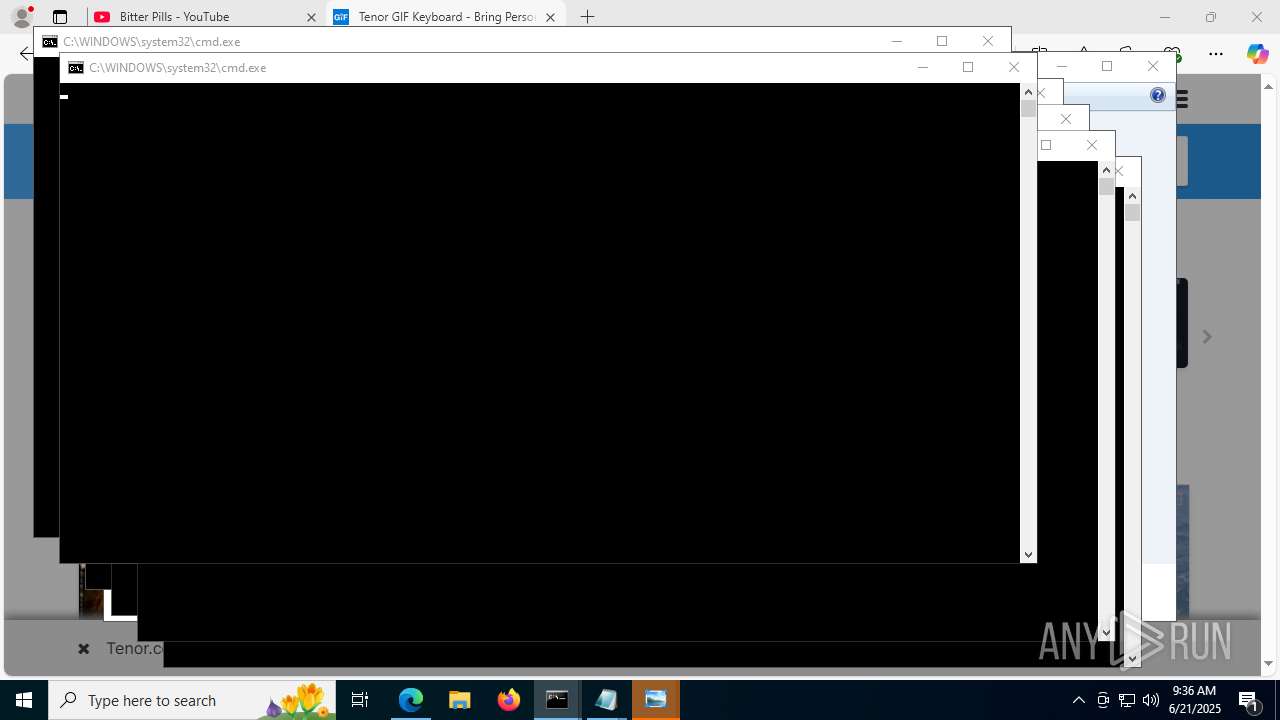Click front cmd window scrollbar down arrow
Viewport: 1280px width, 720px height.
coord(1028,555)
